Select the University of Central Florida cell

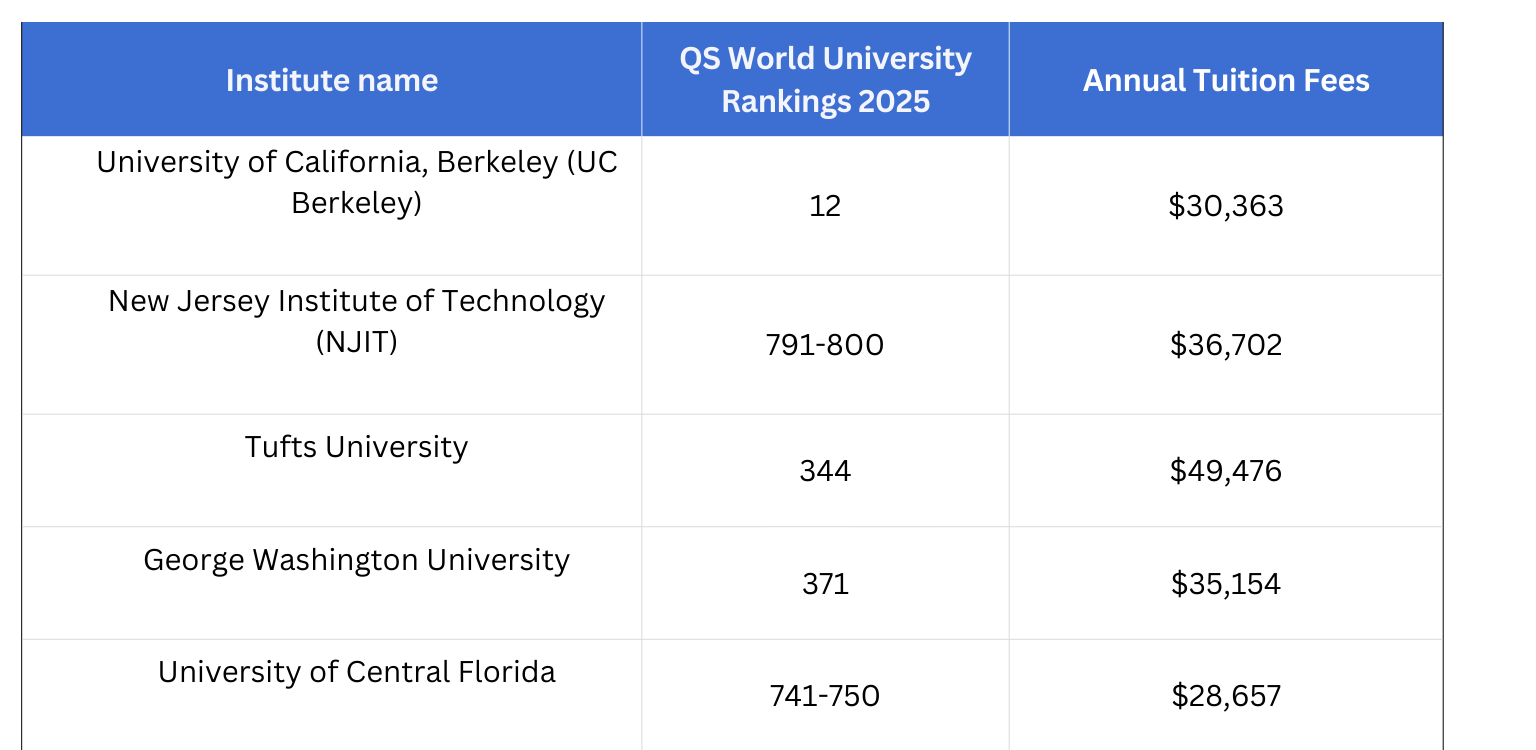coord(357,672)
